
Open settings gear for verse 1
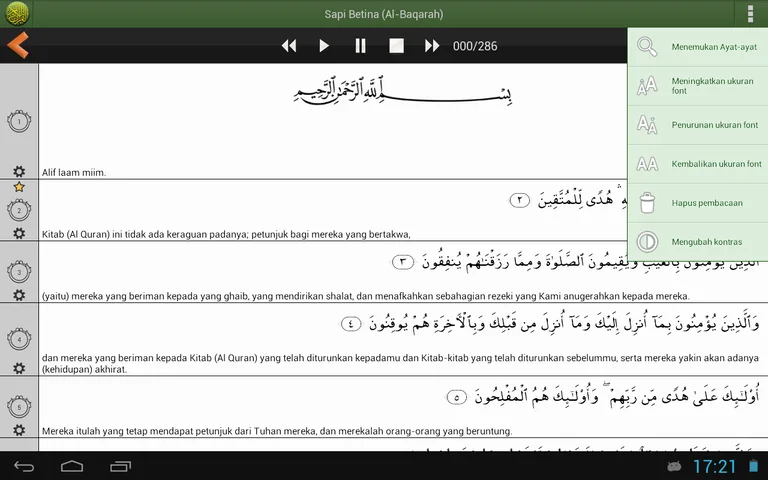[x=19, y=171]
